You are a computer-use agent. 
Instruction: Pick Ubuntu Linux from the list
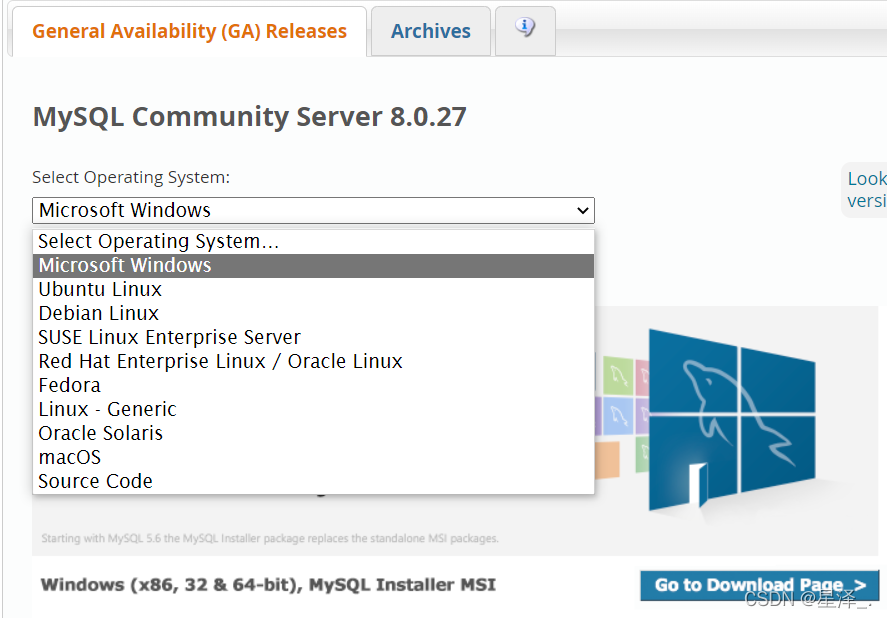(100, 289)
